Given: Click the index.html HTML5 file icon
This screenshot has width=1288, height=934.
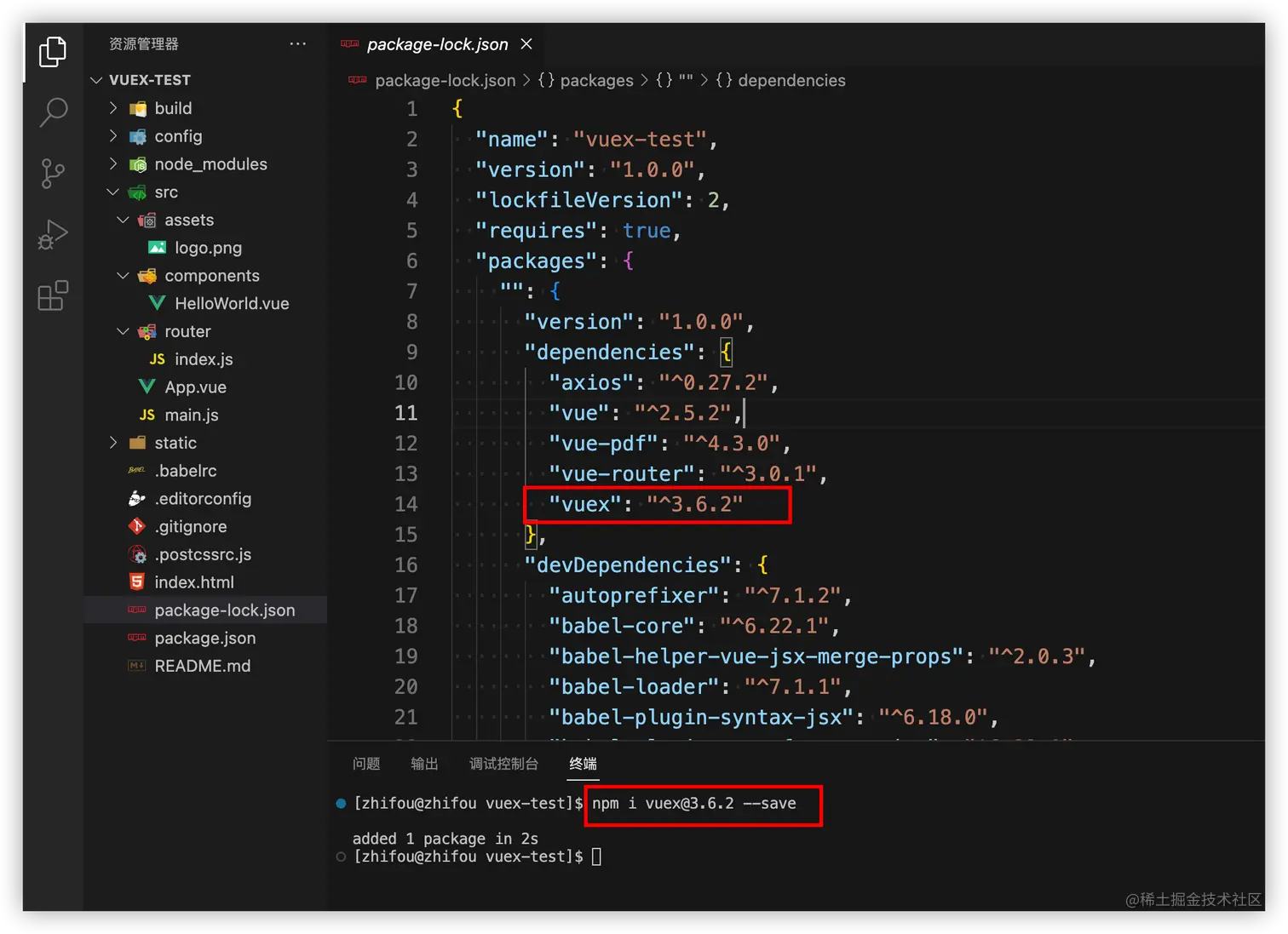Looking at the screenshot, I should click(x=137, y=582).
